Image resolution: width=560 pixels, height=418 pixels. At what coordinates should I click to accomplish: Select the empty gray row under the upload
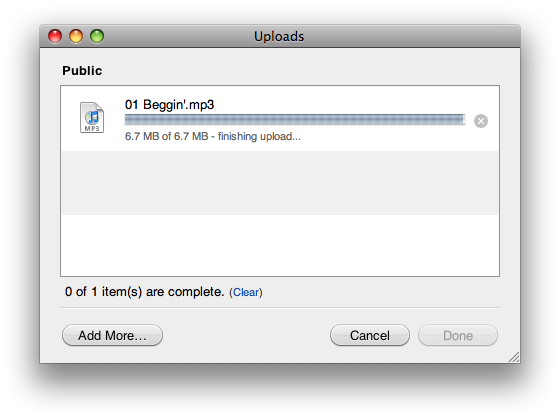pos(280,183)
